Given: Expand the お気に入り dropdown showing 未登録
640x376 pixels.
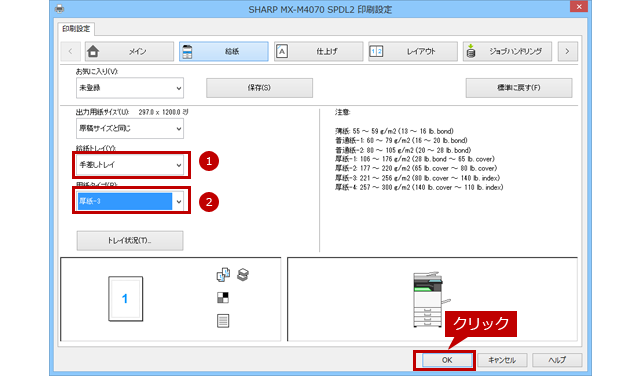Looking at the screenshot, I should [x=130, y=88].
